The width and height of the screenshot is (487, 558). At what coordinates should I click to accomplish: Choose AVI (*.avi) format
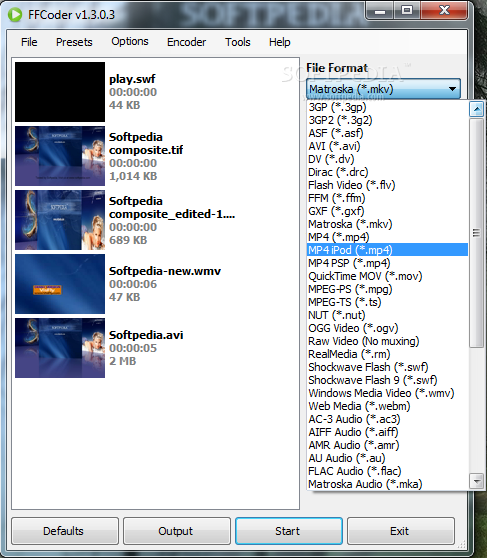pyautogui.click(x=387, y=146)
